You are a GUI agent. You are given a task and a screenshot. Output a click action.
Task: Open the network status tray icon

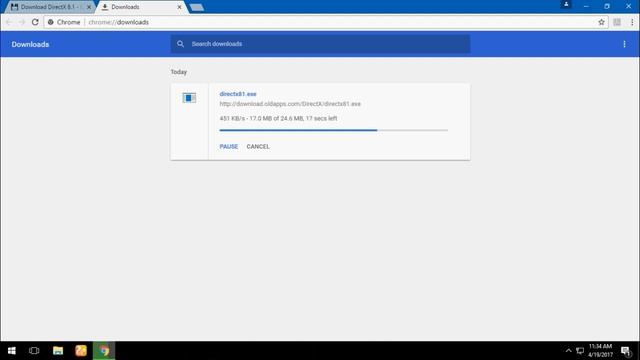click(x=580, y=351)
